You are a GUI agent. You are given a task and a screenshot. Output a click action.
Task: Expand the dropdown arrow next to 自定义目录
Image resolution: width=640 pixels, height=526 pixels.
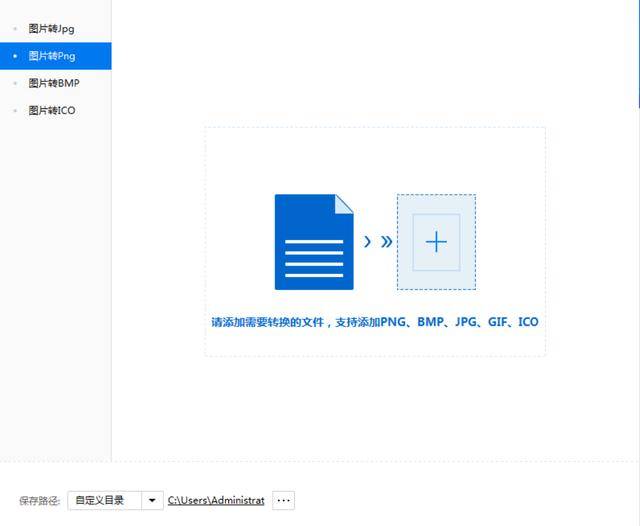tap(152, 500)
